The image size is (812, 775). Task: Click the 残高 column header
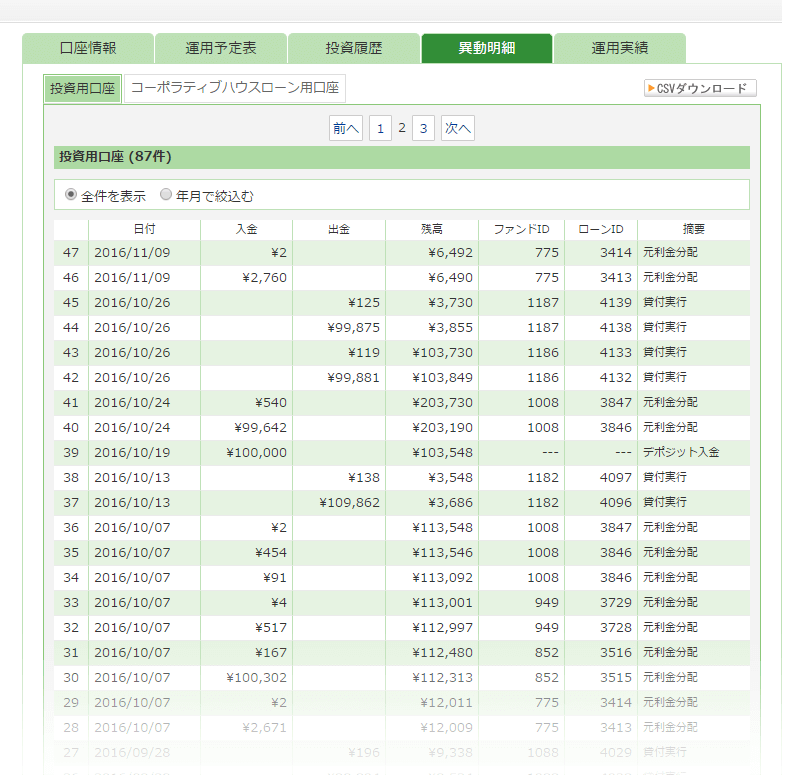432,229
